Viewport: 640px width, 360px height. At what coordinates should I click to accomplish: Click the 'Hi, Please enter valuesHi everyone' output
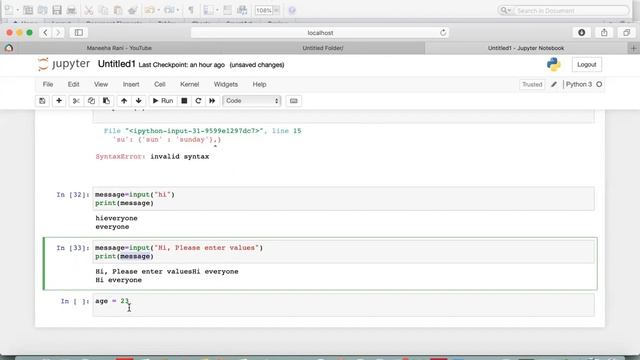click(167, 271)
